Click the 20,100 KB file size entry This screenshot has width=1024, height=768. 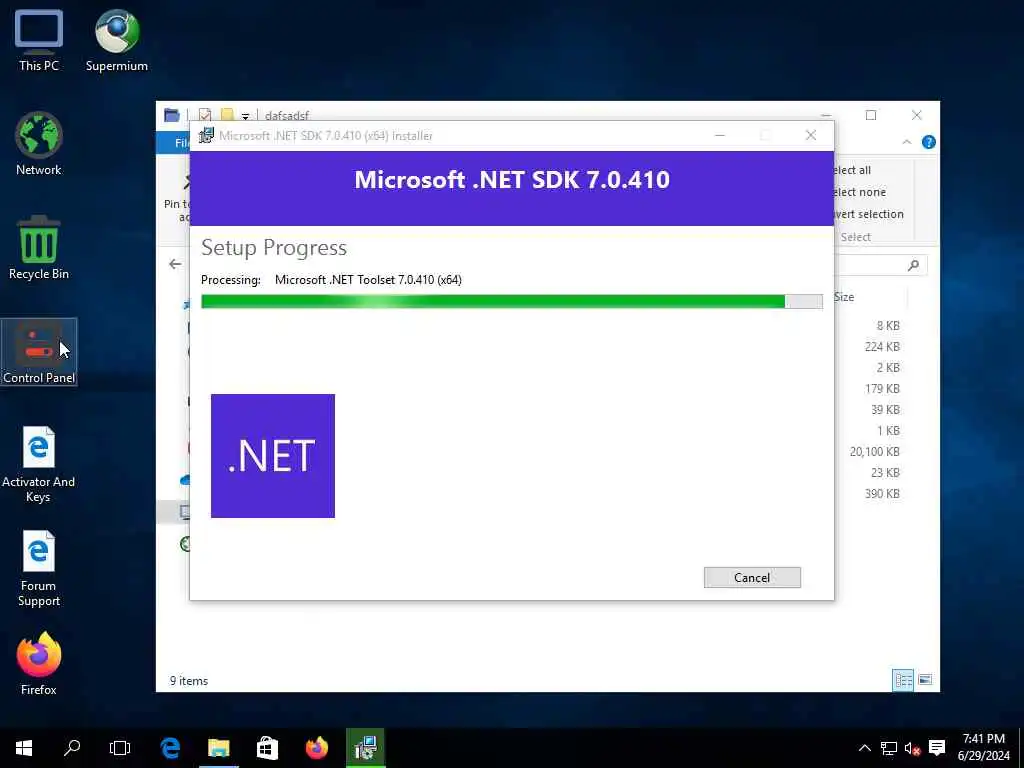coord(874,451)
